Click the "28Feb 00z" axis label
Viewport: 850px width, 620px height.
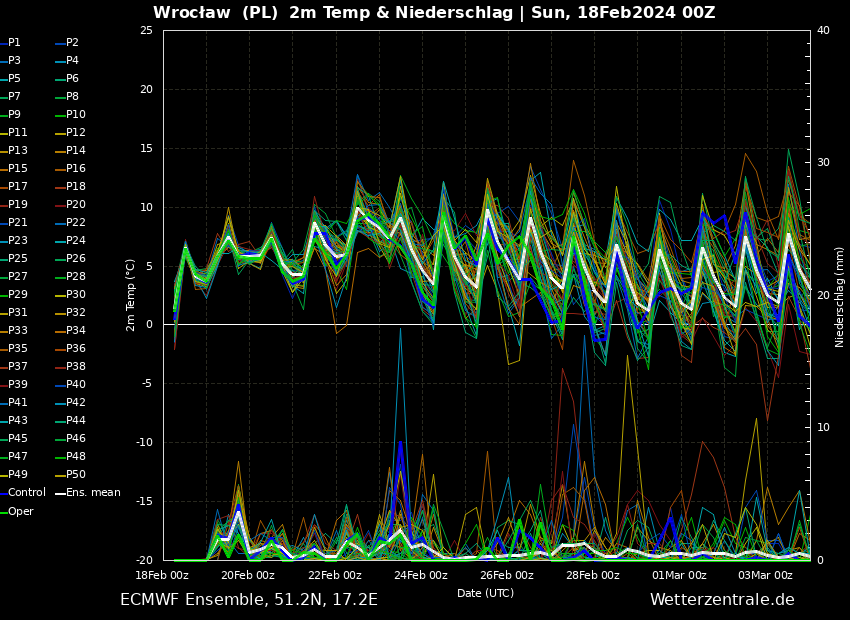pyautogui.click(x=593, y=576)
